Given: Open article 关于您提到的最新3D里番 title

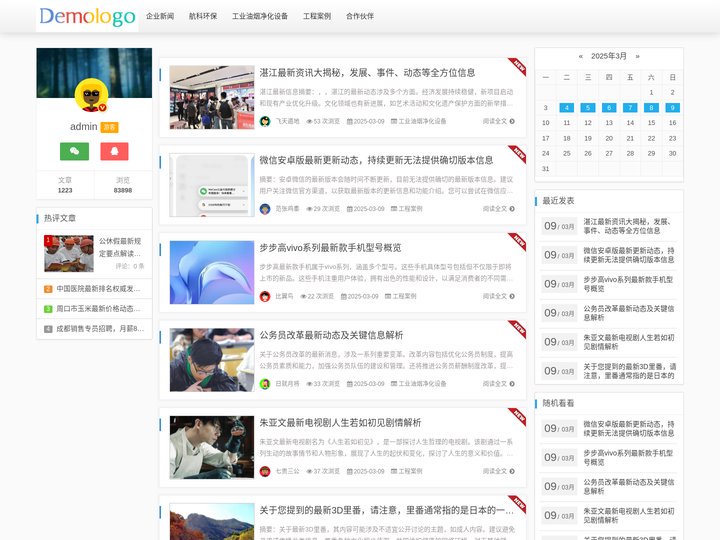Looking at the screenshot, I should coord(386,510).
